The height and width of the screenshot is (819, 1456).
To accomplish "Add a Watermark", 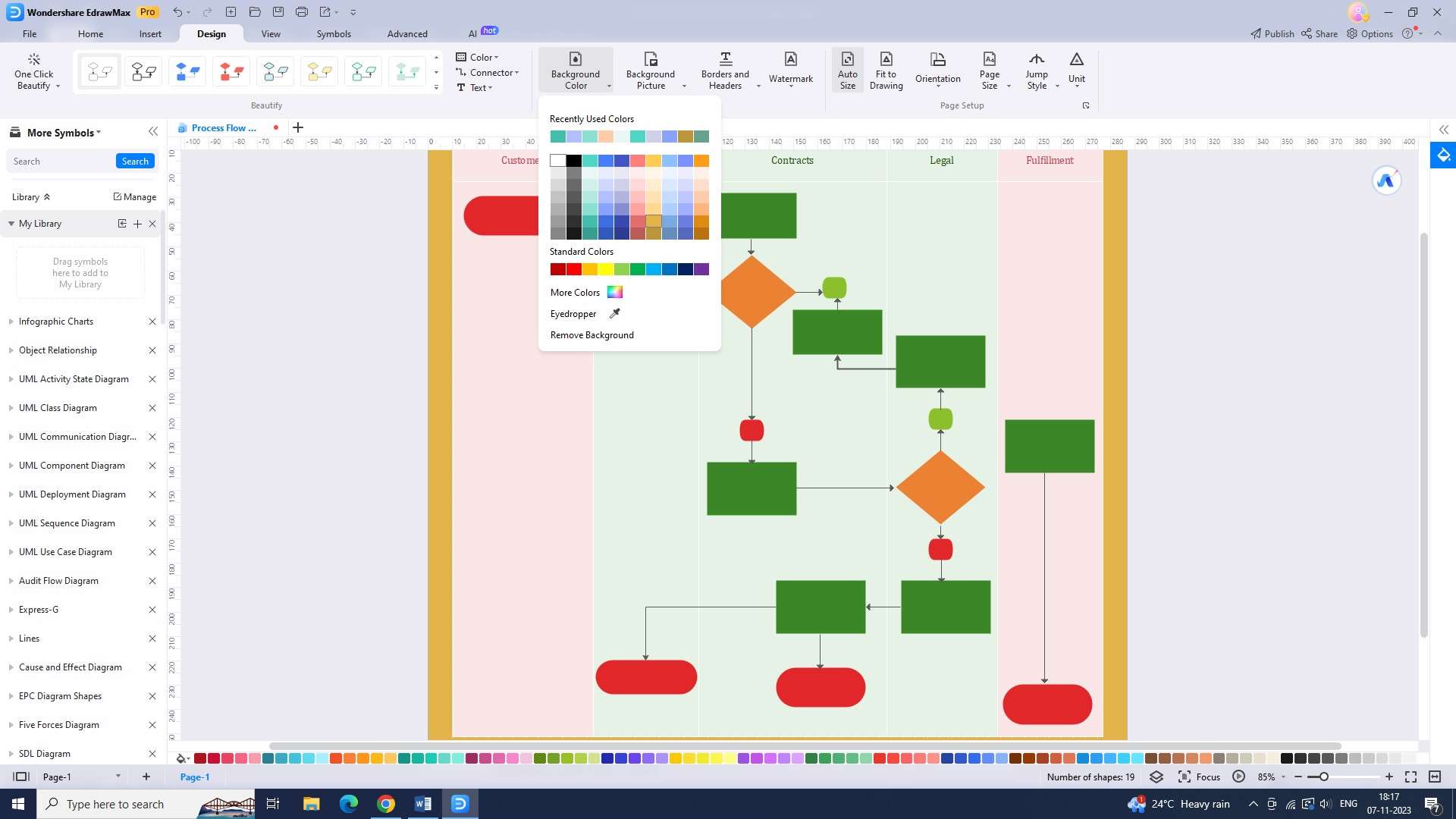I will click(x=790, y=70).
